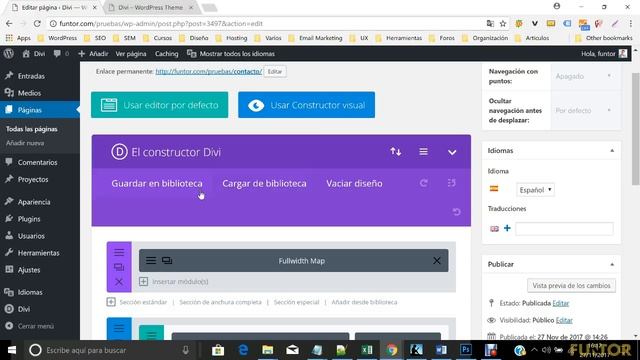Open the Español language dropdown
640x360 pixels.
pyautogui.click(x=535, y=190)
